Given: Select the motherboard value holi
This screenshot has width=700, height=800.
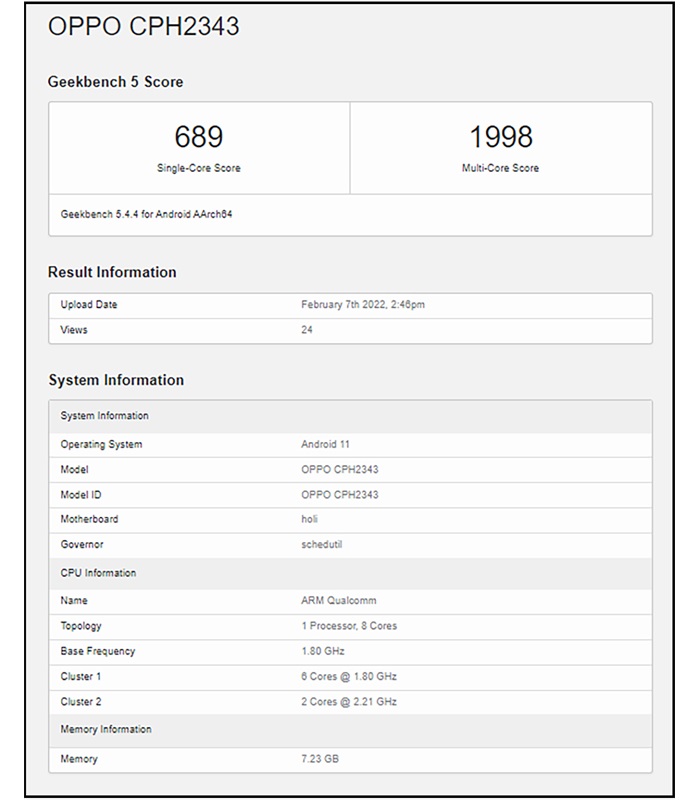Looking at the screenshot, I should 309,519.
